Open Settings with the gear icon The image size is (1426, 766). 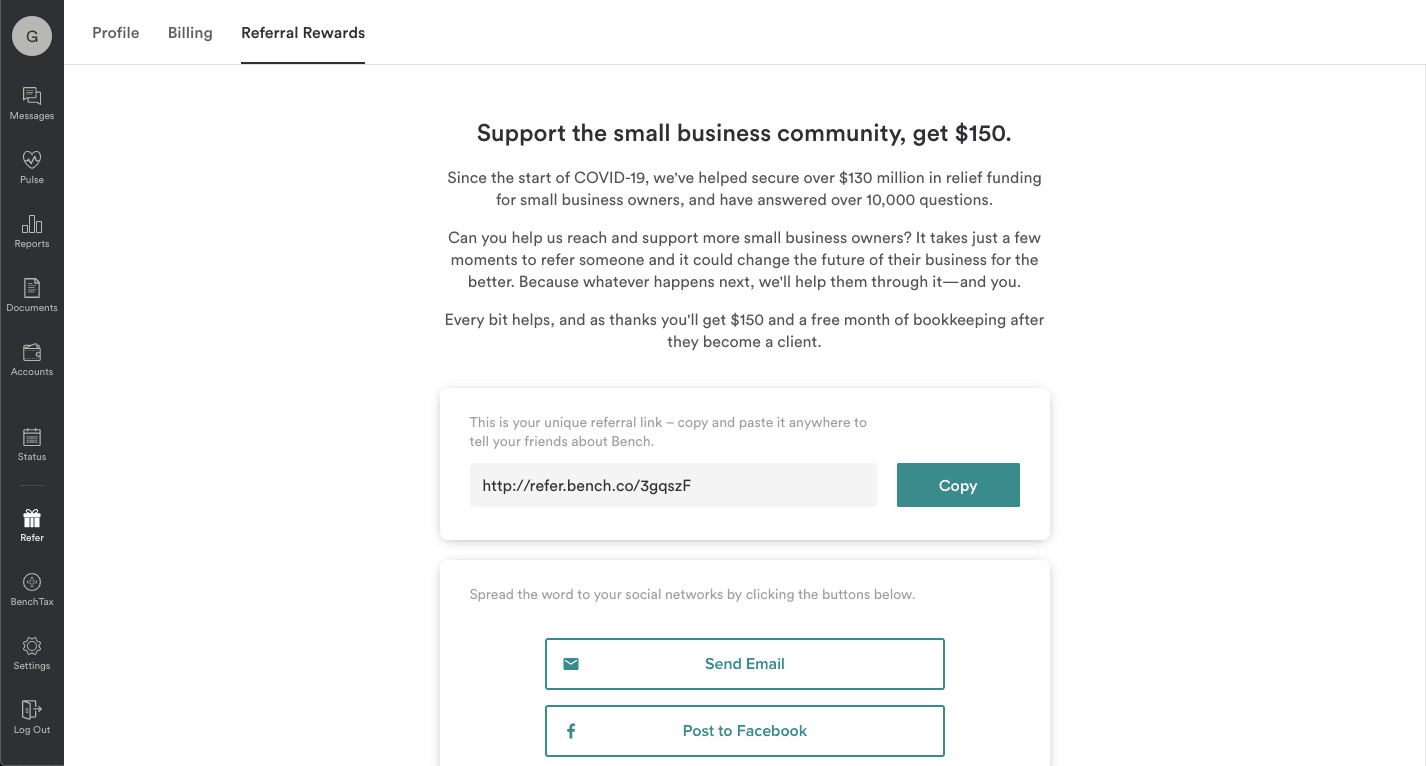(x=32, y=646)
